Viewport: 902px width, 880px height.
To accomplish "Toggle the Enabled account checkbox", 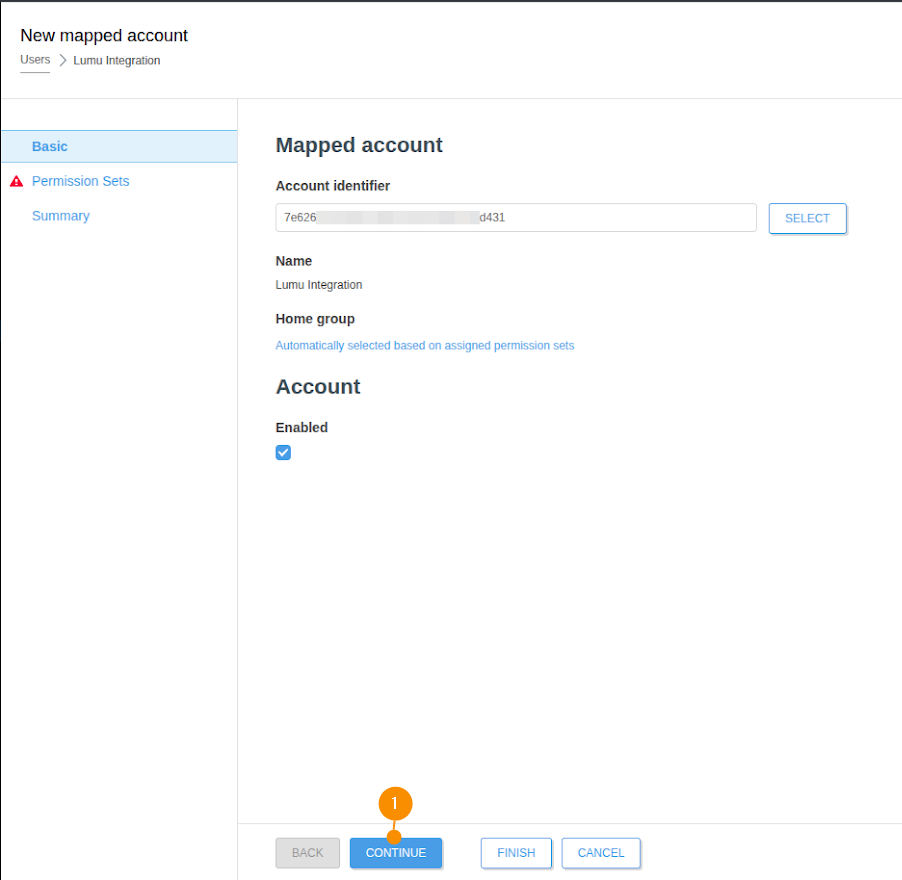I will click(283, 453).
